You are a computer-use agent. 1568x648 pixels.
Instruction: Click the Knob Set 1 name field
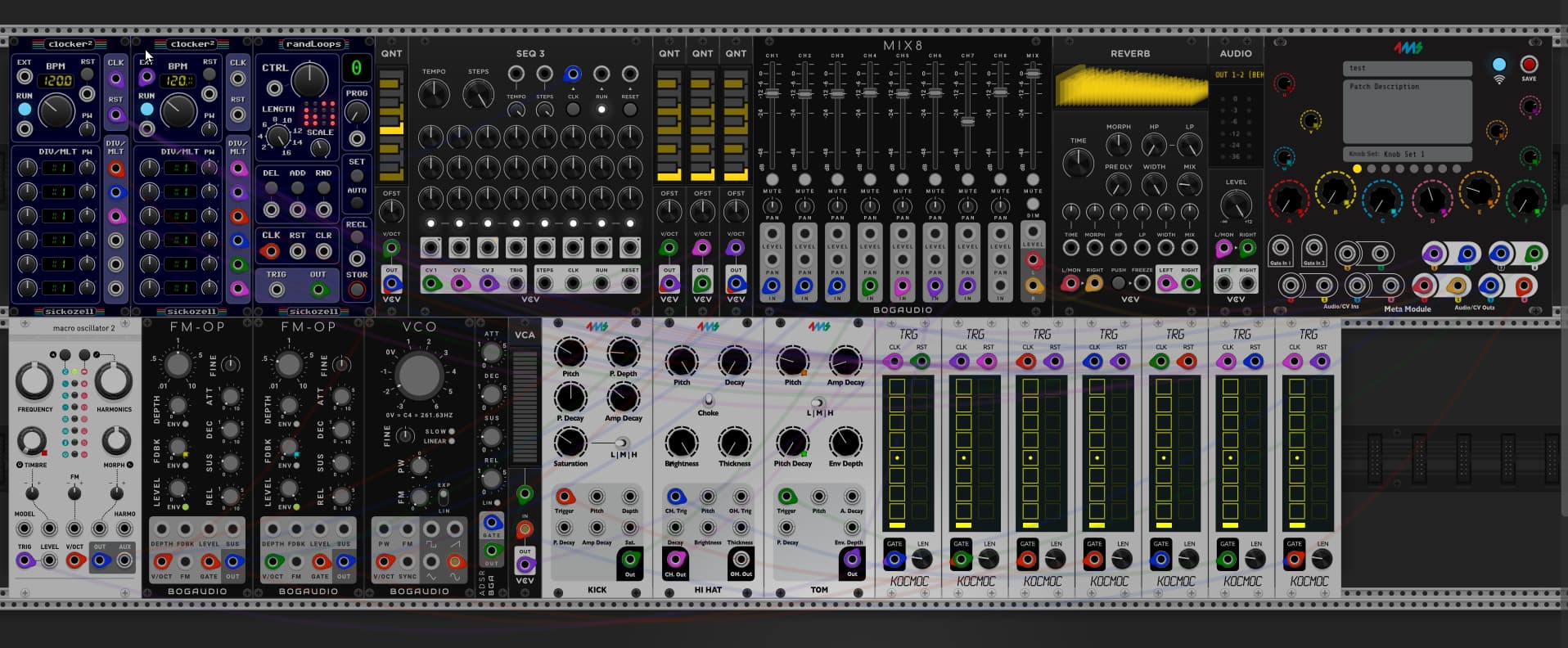1407,154
